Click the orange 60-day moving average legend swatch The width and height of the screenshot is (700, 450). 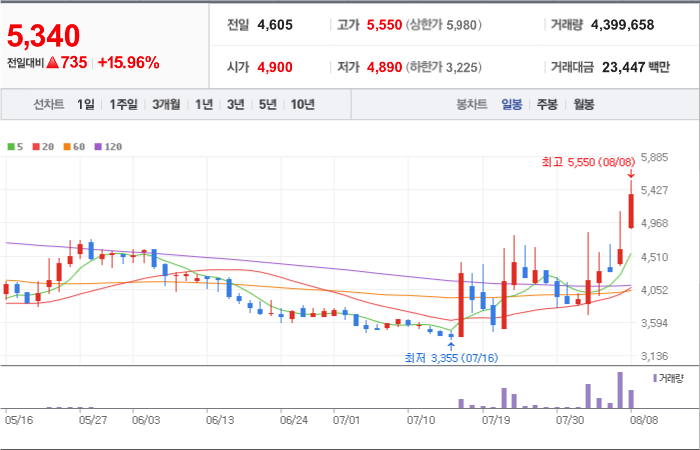pyautogui.click(x=67, y=146)
